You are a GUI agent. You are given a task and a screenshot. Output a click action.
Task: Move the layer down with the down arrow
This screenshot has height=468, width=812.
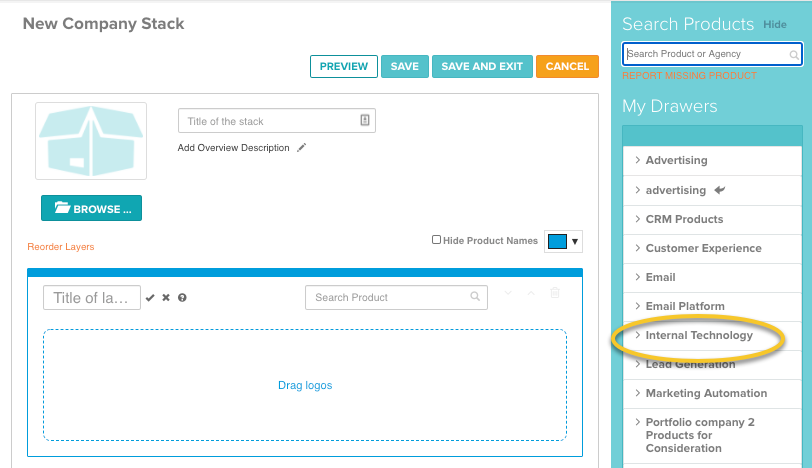pyautogui.click(x=508, y=293)
